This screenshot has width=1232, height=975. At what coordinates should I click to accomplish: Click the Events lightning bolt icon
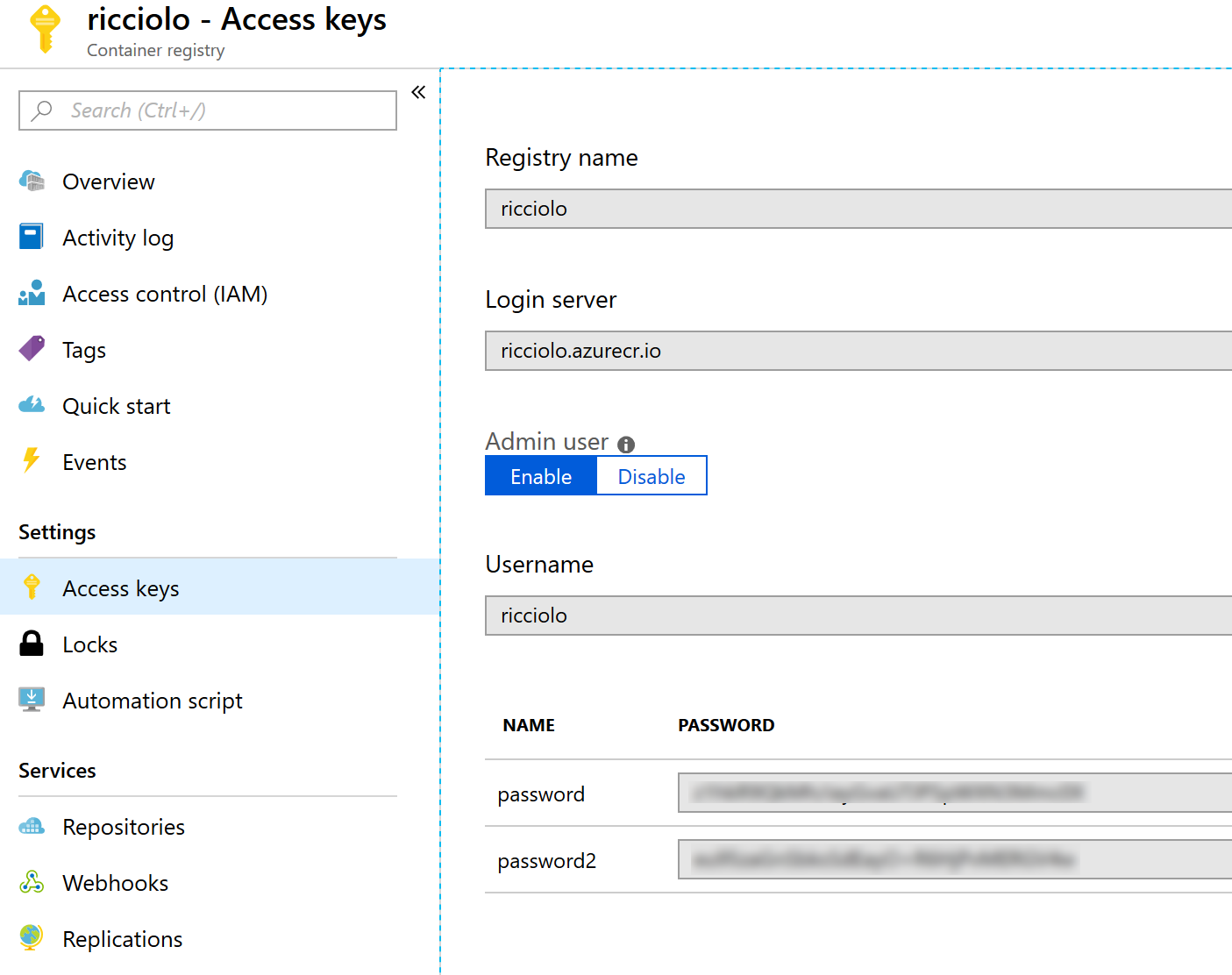(32, 460)
